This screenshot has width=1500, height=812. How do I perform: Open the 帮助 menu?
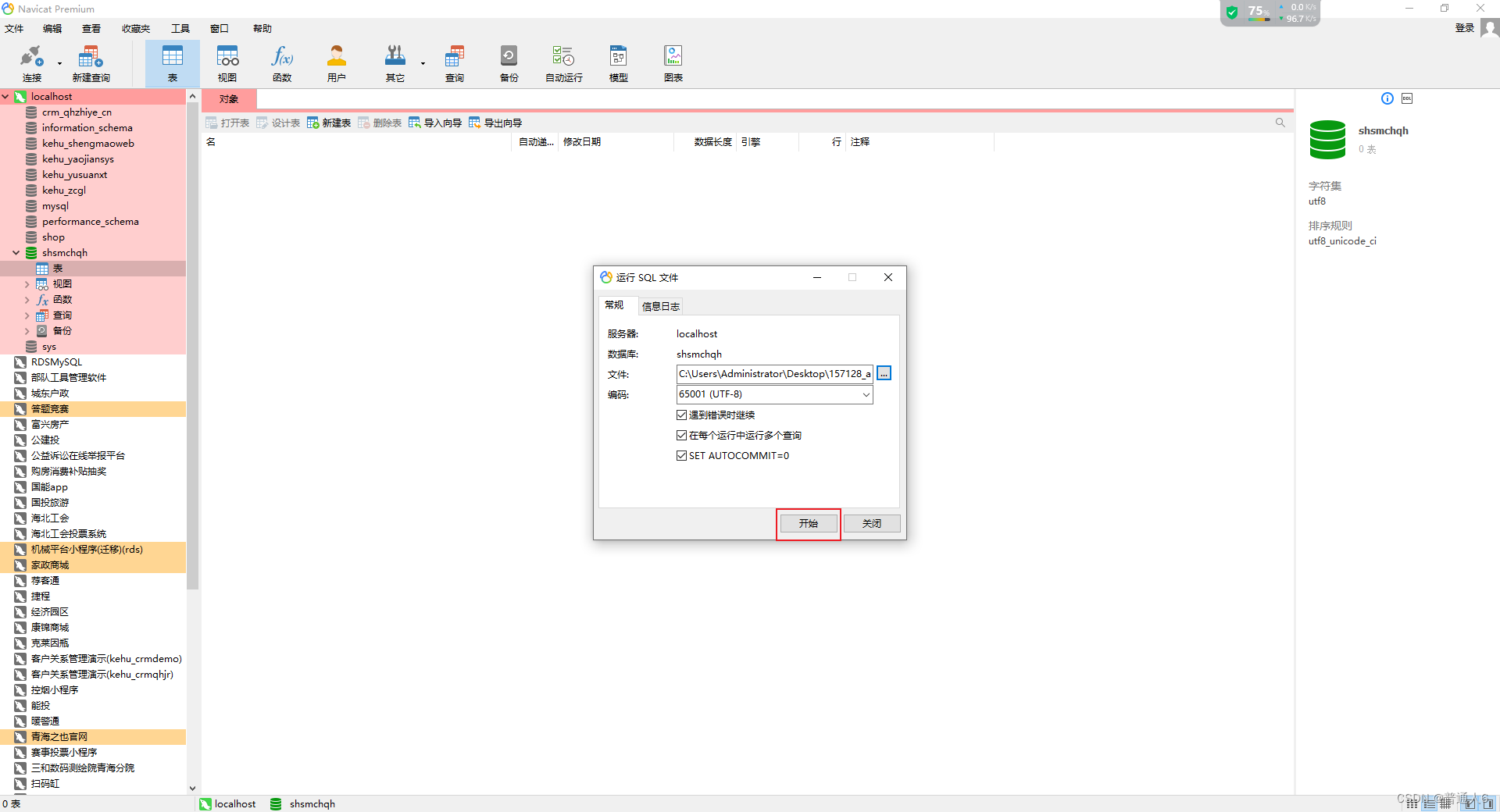click(x=262, y=28)
